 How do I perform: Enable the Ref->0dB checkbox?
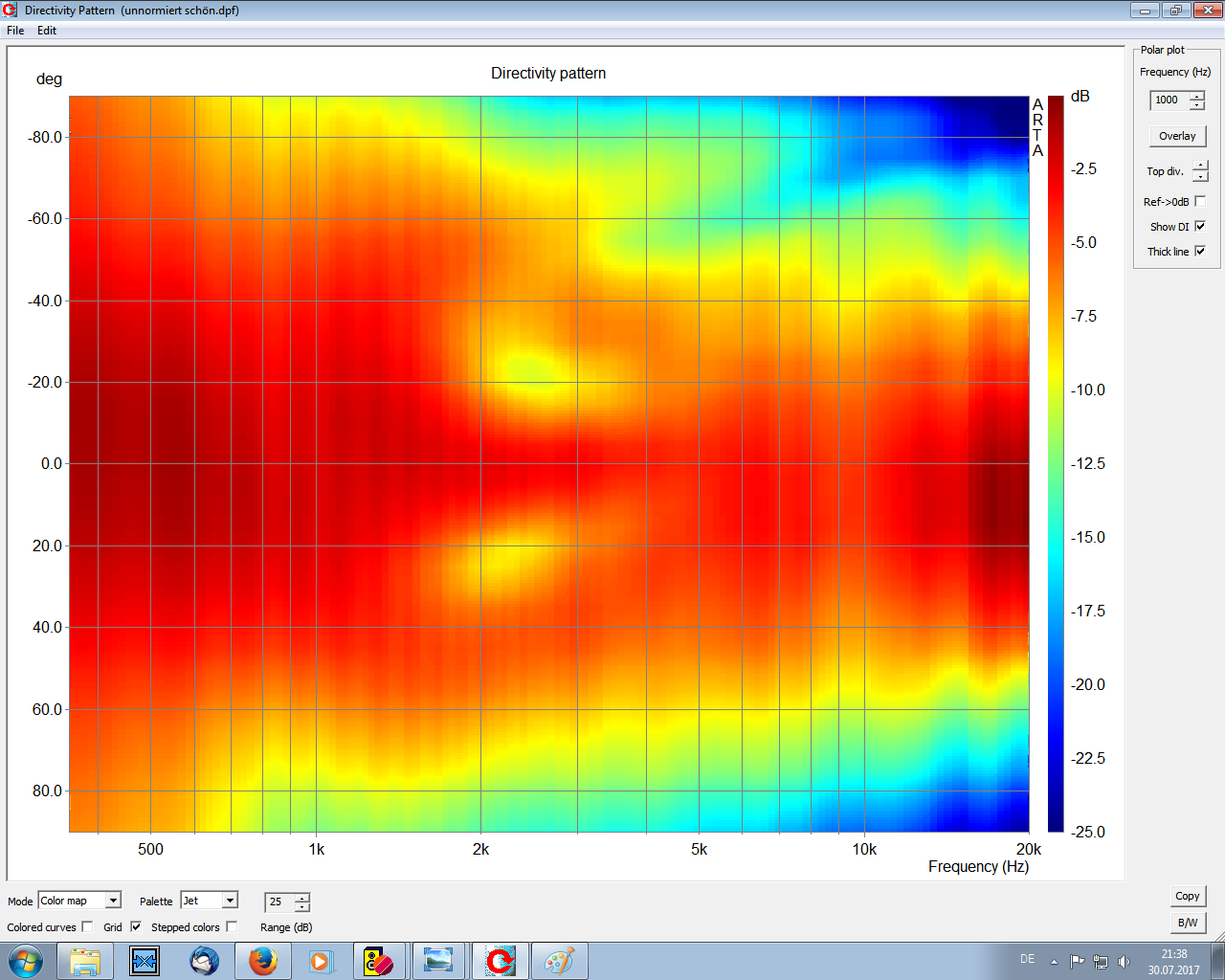(1200, 201)
